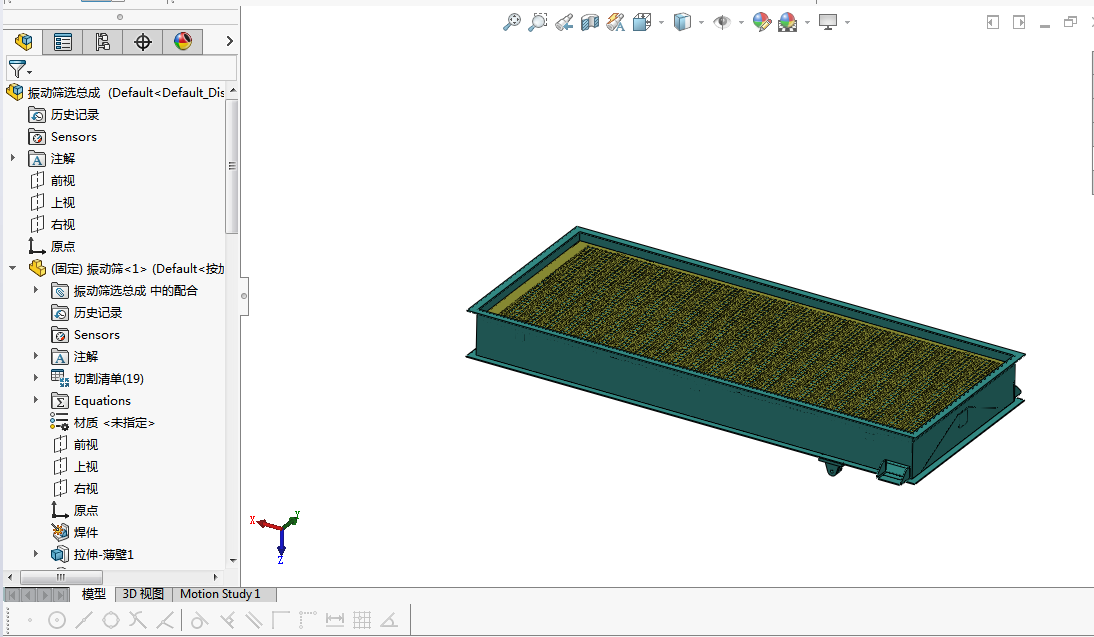
Task: Click the Apply Scene icon
Action: 787,22
